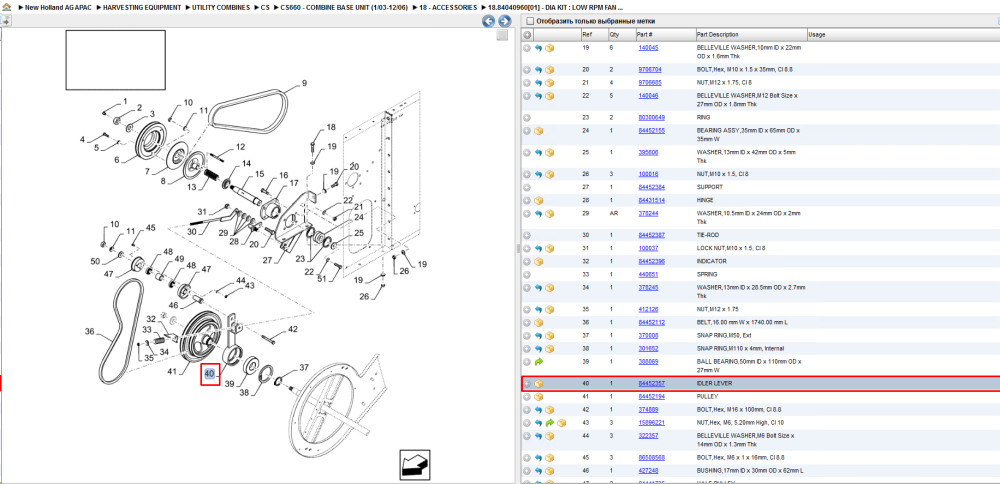Click green arrow icon on ref 43 row
Screen dimensions: 1000x484
coord(549,423)
